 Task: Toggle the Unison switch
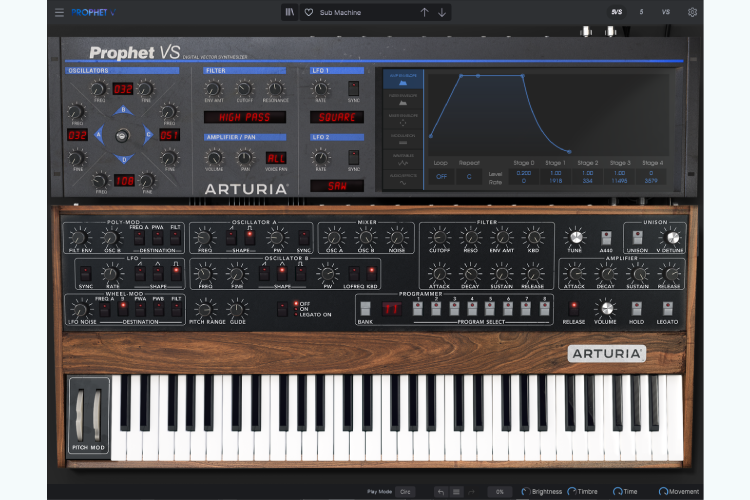637,237
